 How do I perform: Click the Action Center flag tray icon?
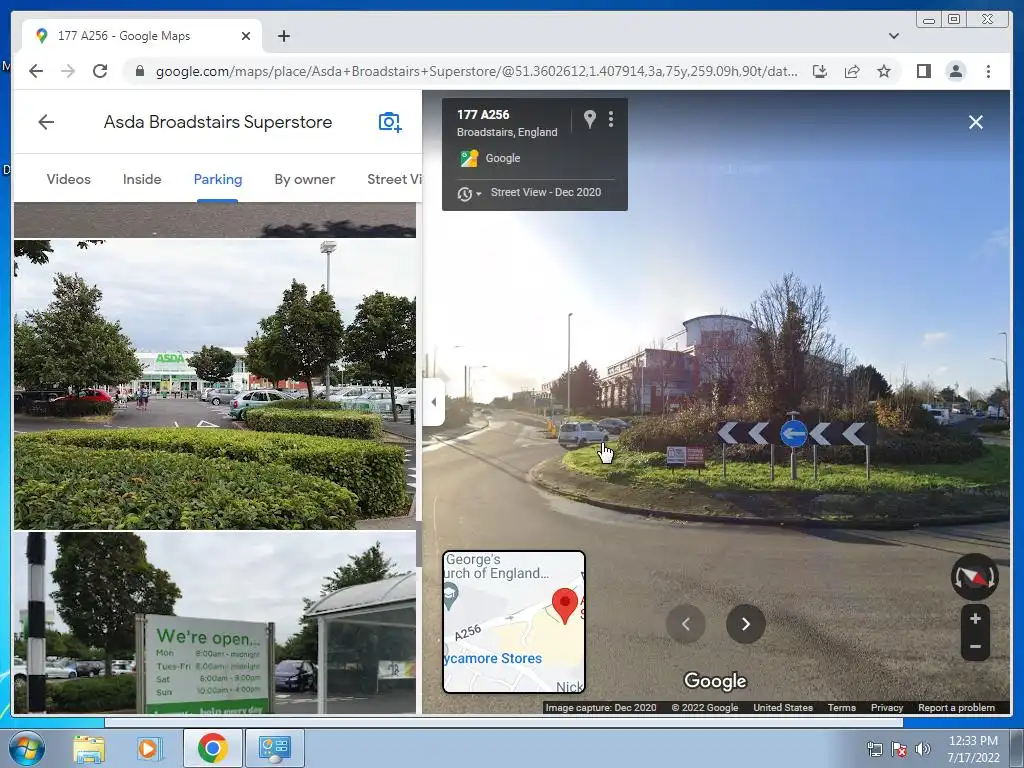point(899,749)
